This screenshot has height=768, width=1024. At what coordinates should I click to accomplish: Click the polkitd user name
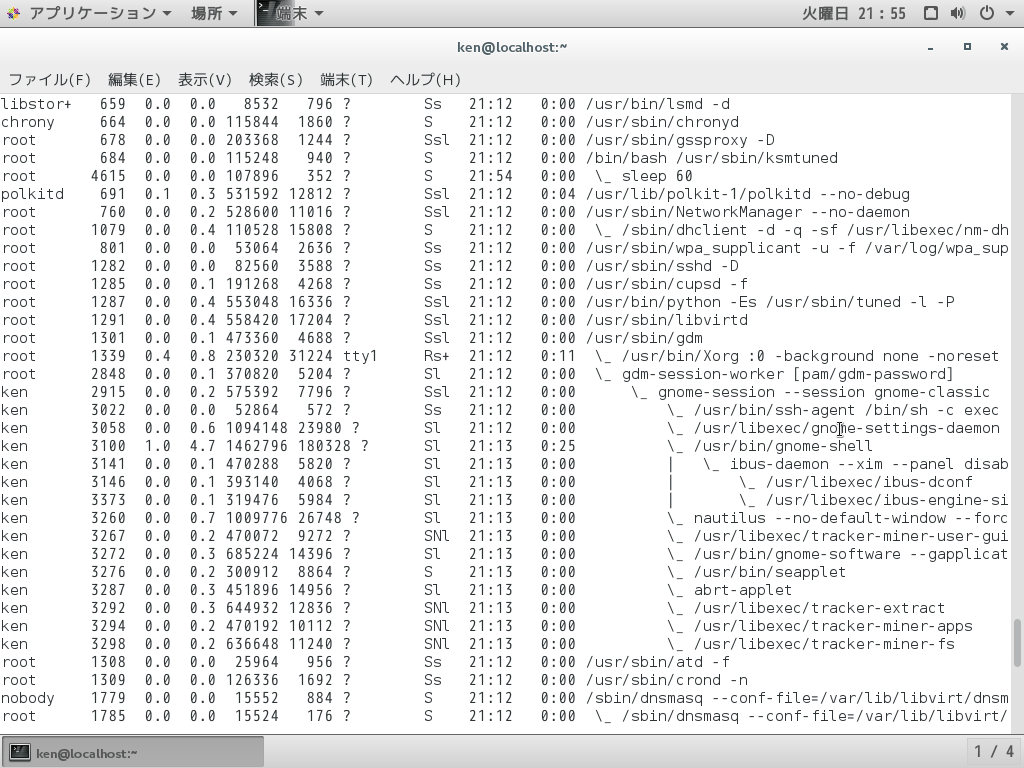click(32, 194)
